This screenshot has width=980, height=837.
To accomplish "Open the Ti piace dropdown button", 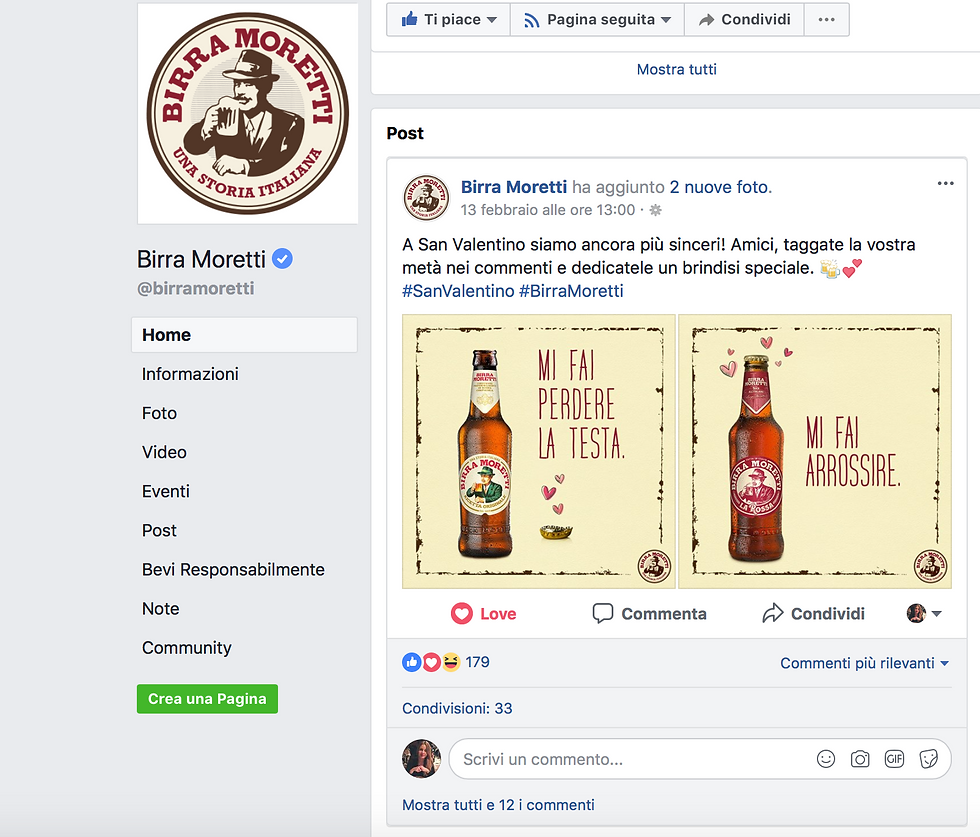I will pyautogui.click(x=448, y=19).
